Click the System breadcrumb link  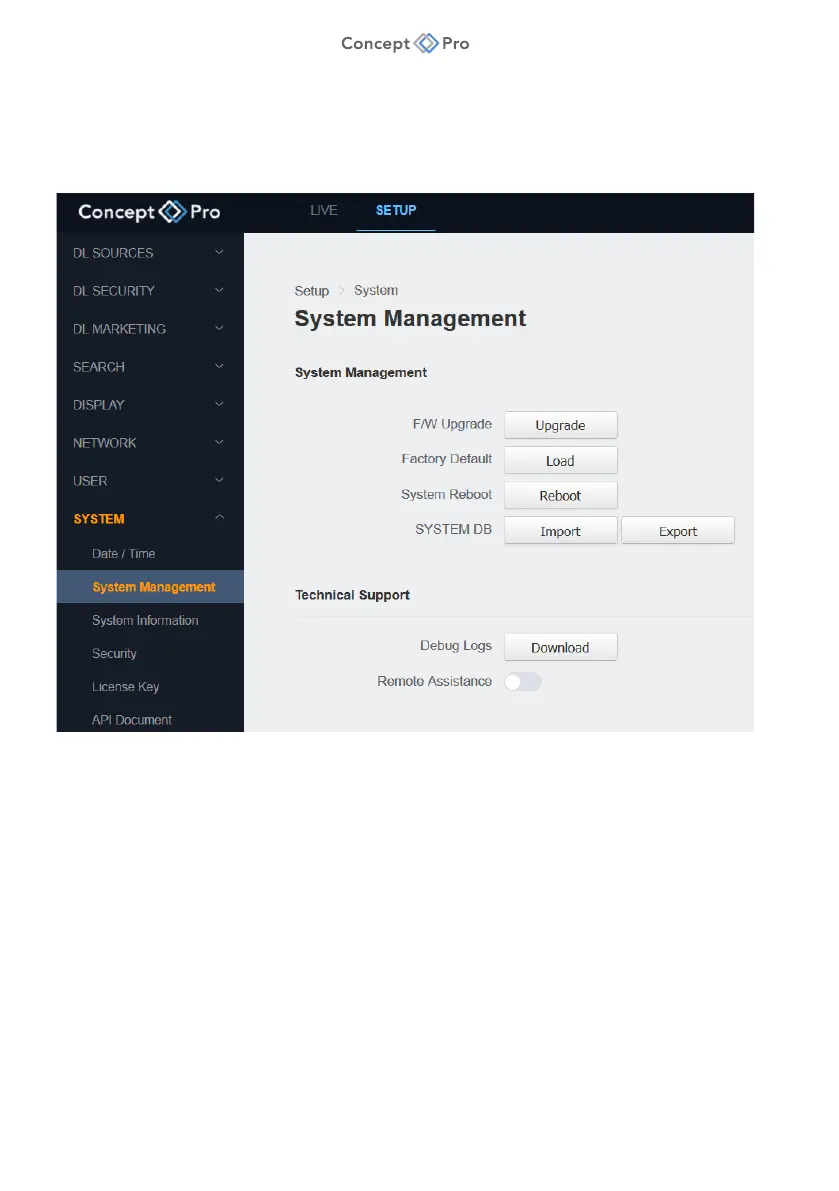[376, 290]
